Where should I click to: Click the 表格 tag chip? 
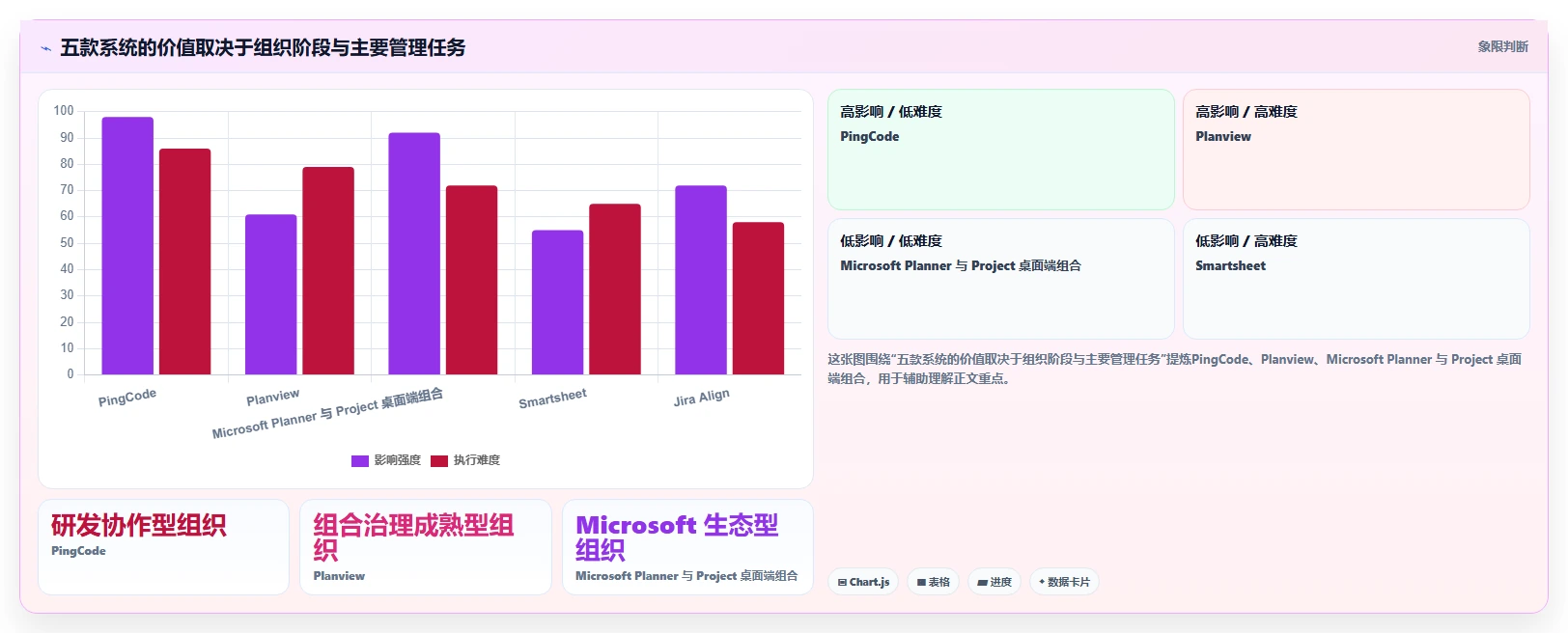point(933,582)
